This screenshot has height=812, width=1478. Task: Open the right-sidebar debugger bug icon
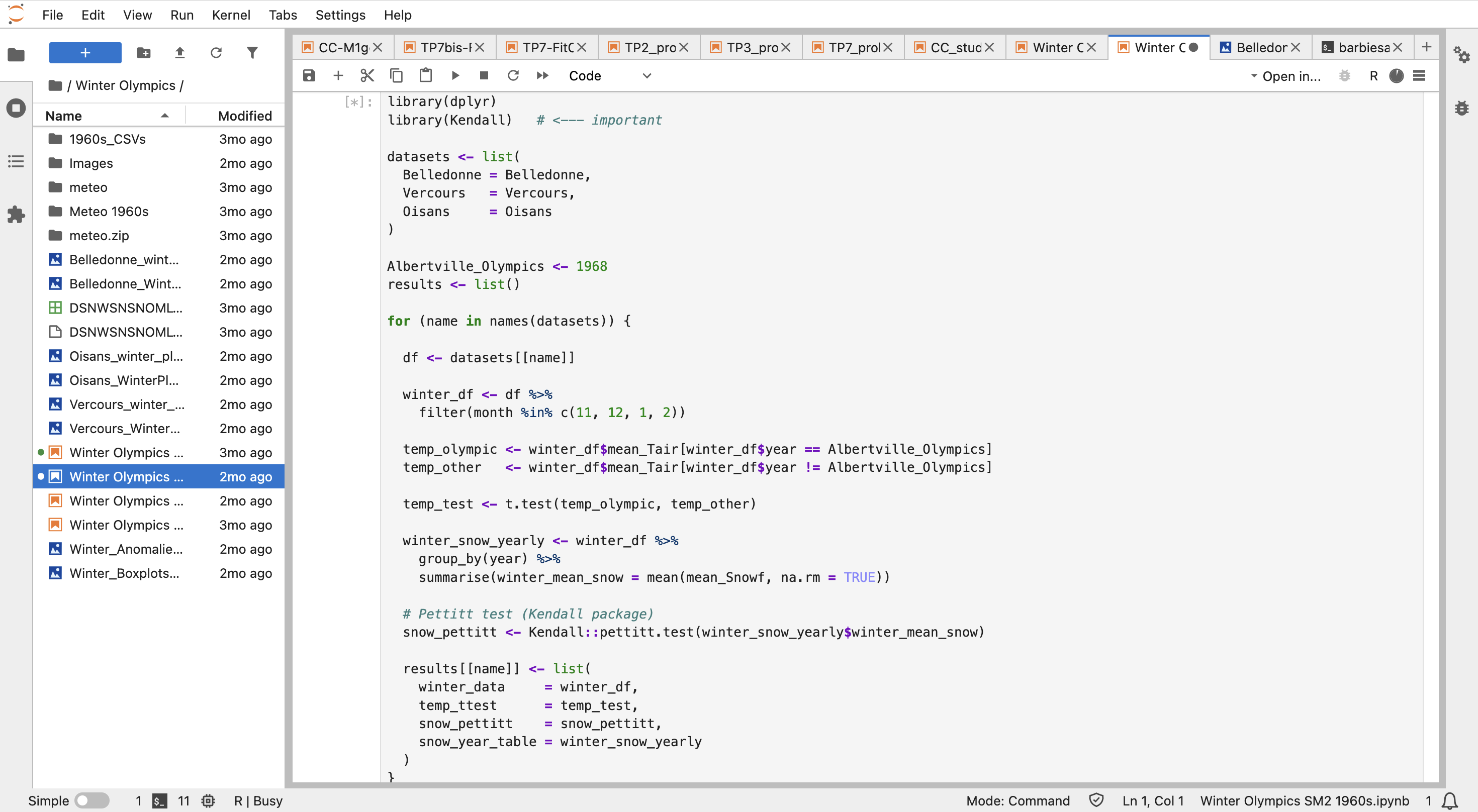point(1461,108)
